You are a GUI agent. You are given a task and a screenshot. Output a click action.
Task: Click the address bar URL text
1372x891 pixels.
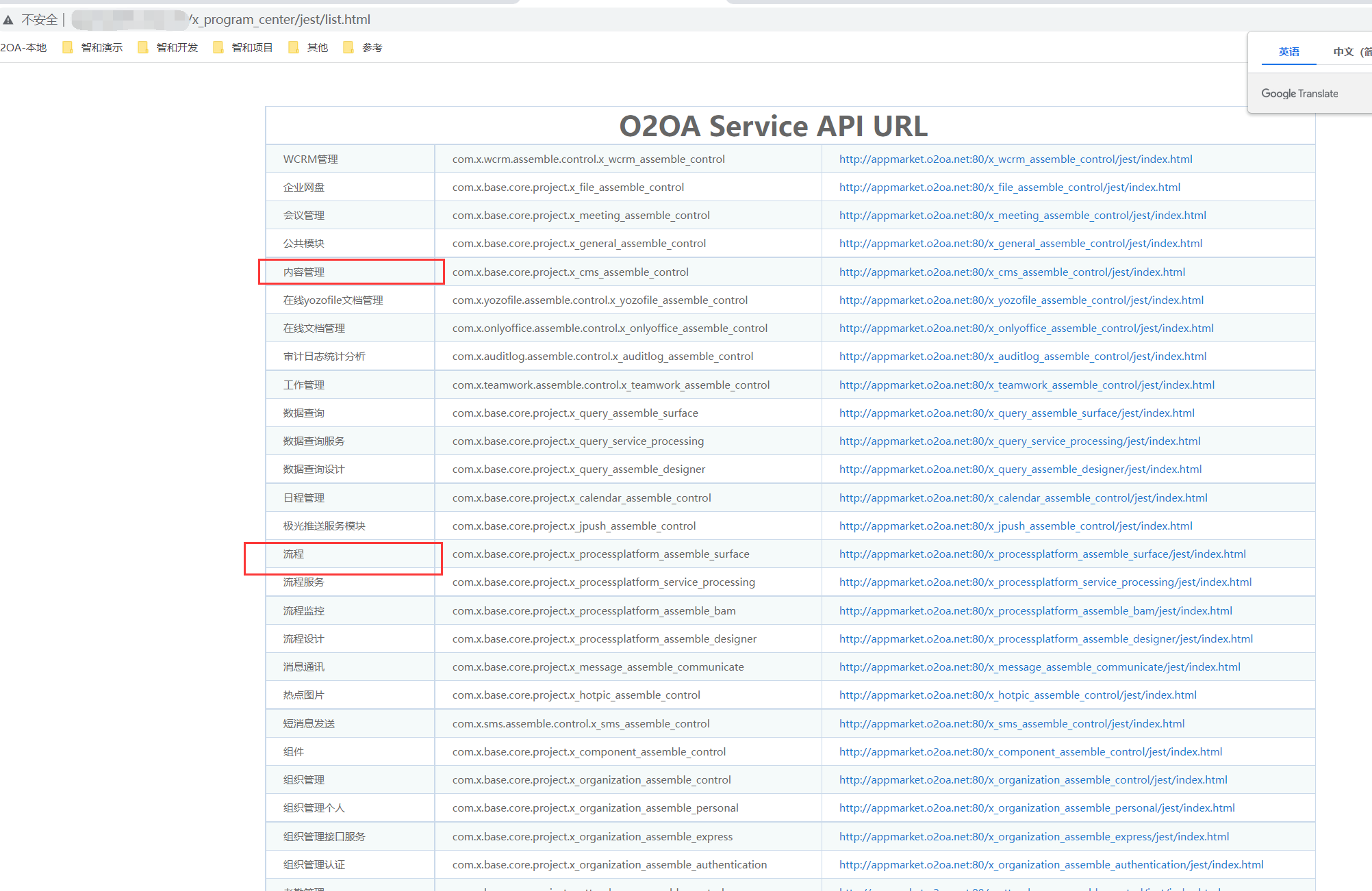click(x=281, y=20)
